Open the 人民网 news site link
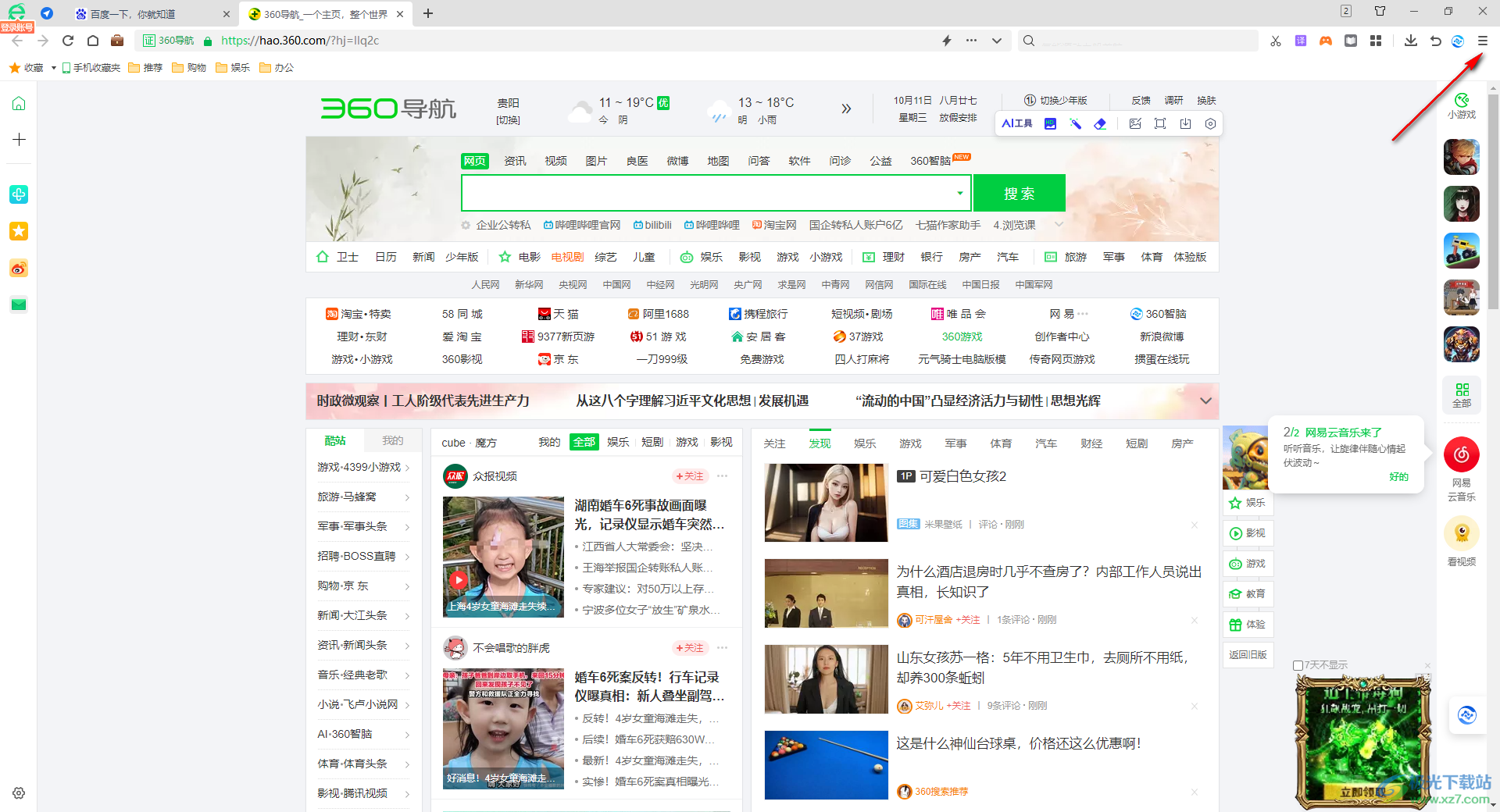Image resolution: width=1500 pixels, height=812 pixels. (485, 285)
